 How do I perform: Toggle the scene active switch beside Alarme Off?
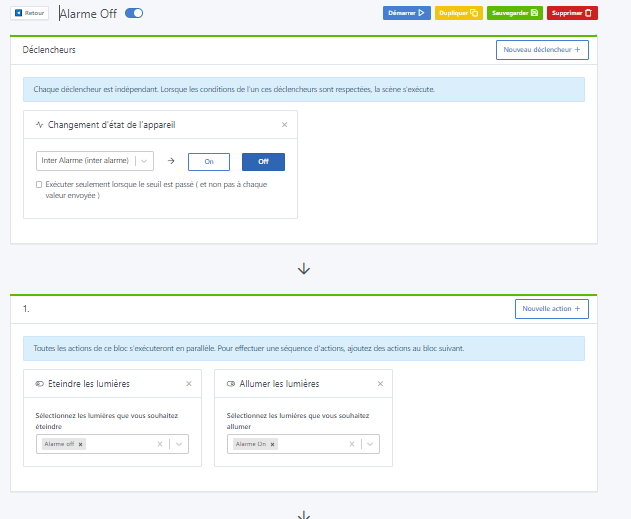[x=134, y=13]
